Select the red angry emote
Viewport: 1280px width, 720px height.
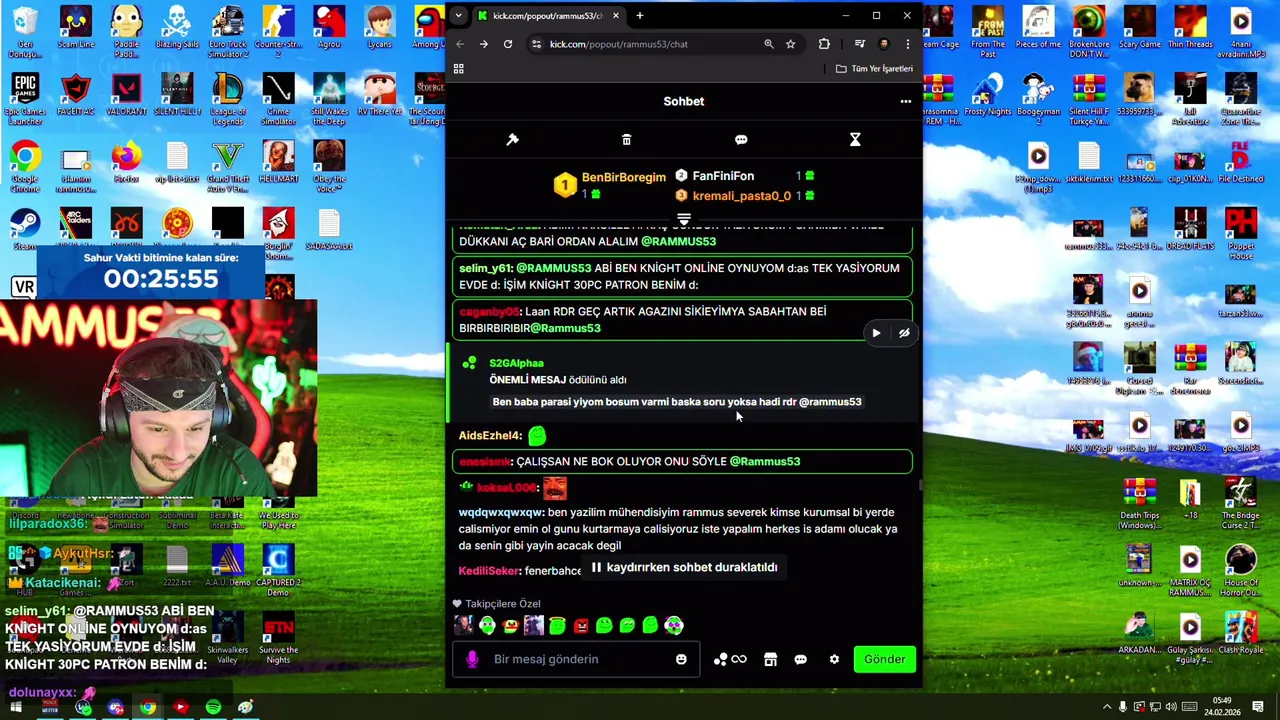tap(581, 626)
